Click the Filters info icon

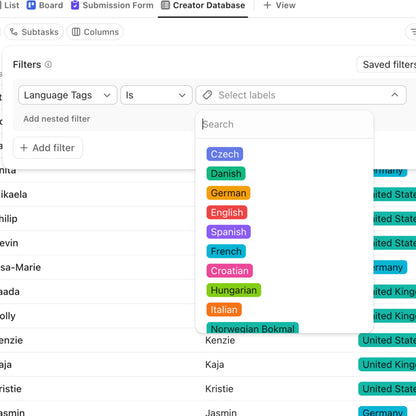[x=48, y=64]
